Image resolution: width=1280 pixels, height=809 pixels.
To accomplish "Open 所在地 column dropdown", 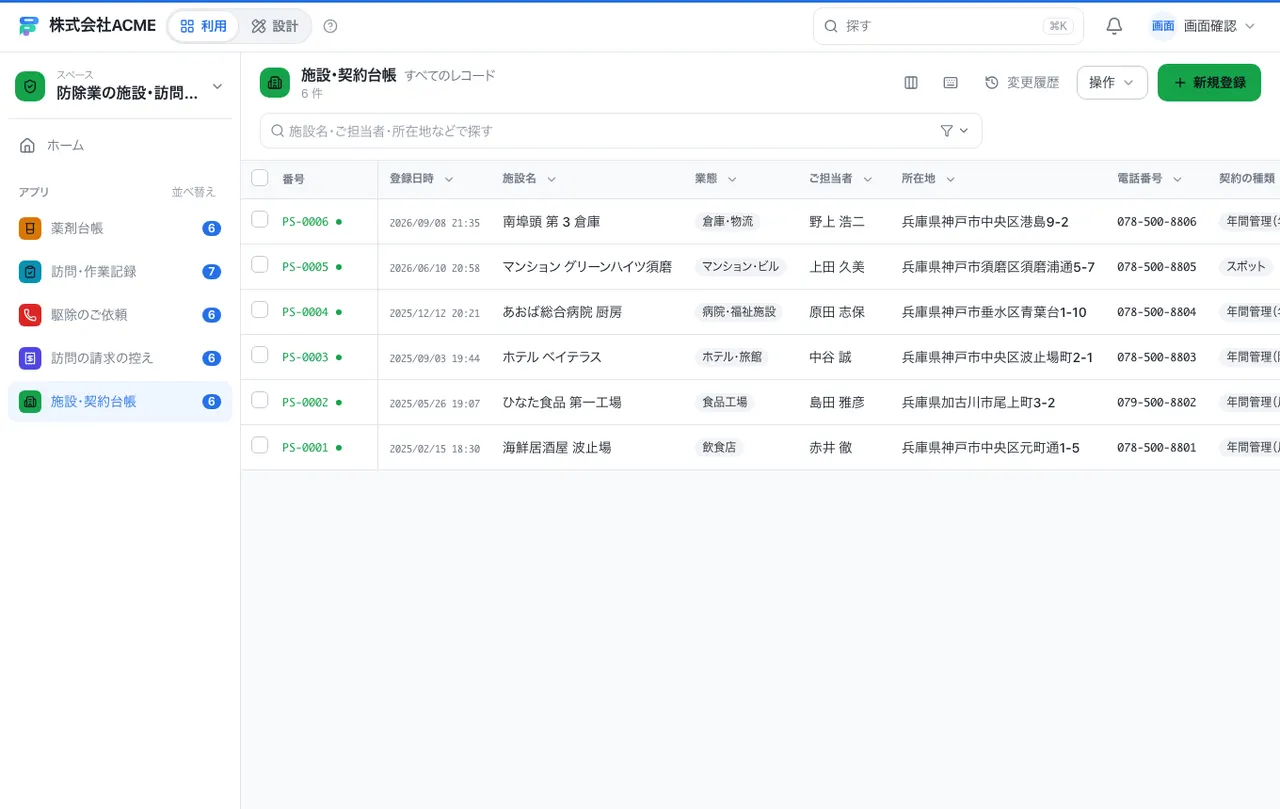I will point(950,179).
